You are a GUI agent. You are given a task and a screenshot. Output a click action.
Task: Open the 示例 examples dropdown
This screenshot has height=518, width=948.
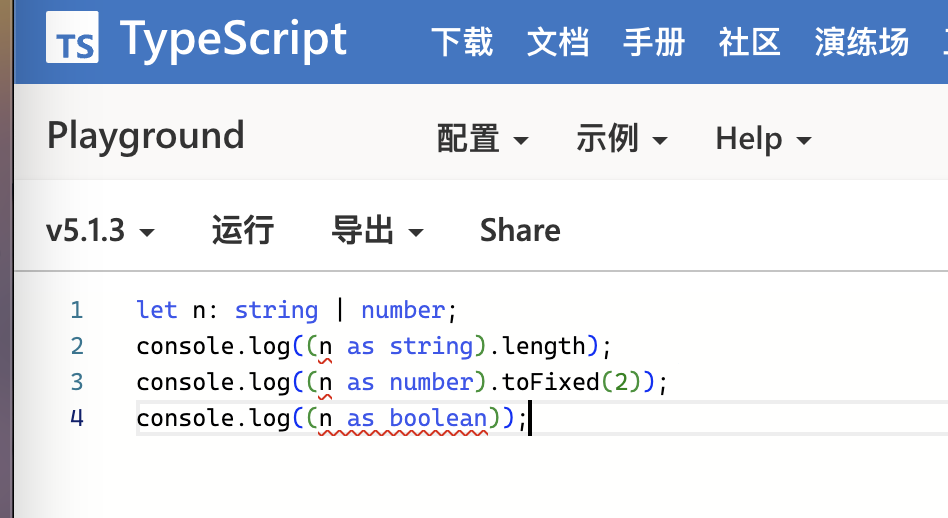[622, 138]
